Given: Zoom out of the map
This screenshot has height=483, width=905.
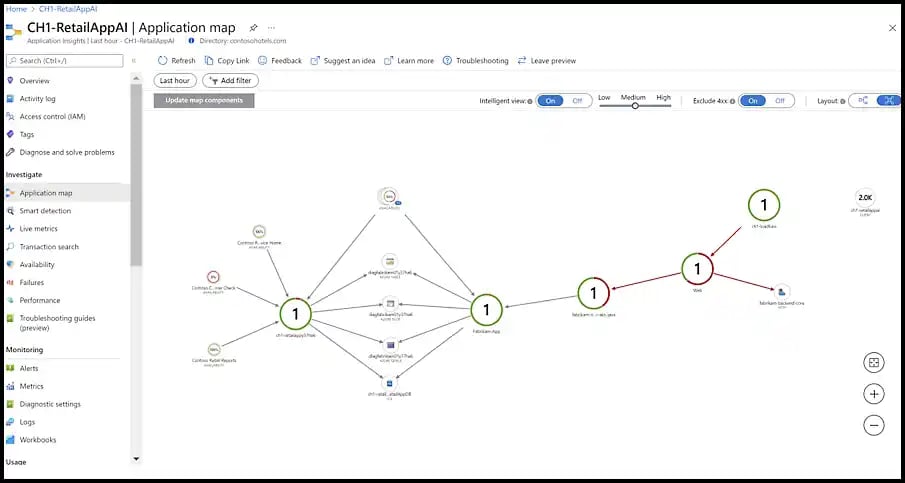Looking at the screenshot, I should tap(874, 426).
